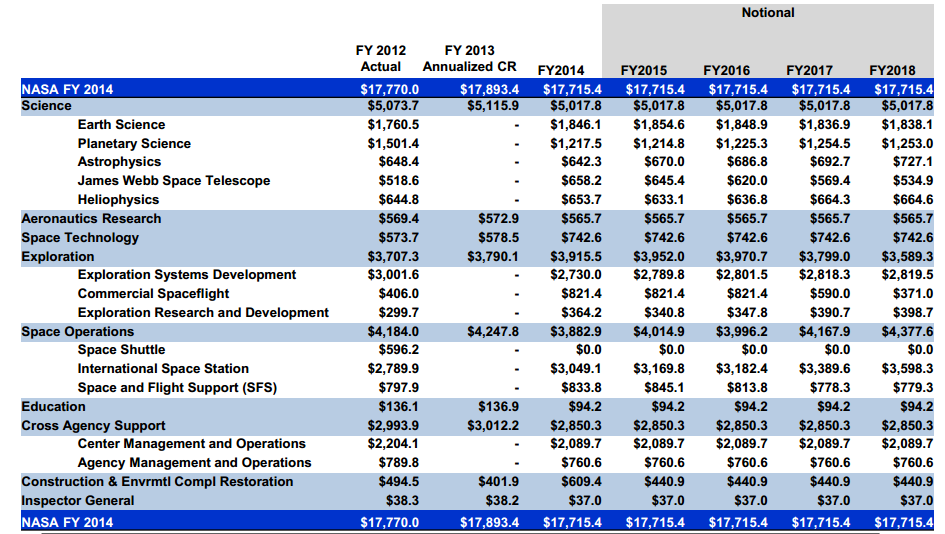The height and width of the screenshot is (534, 945).
Task: Select the International Space Station label
Action: click(x=163, y=369)
